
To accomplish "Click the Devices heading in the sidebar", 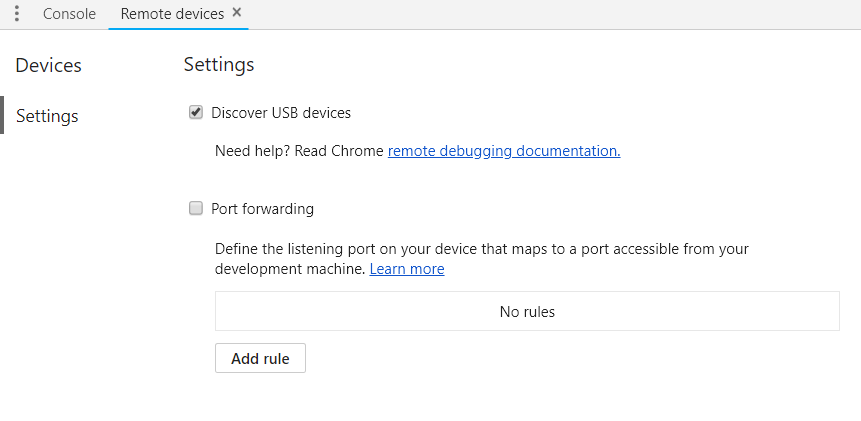I will pyautogui.click(x=48, y=66).
